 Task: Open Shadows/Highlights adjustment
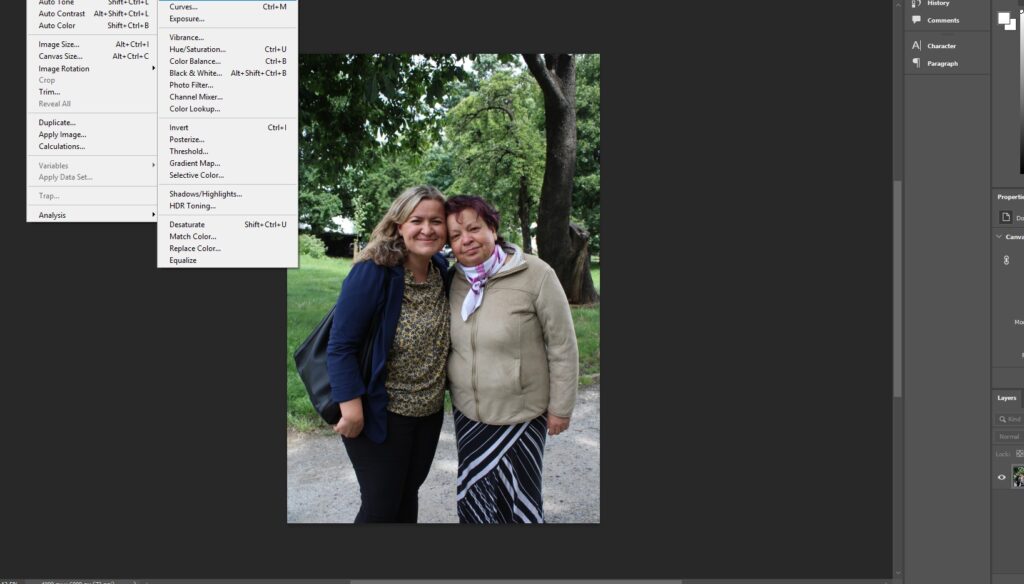[227, 194]
